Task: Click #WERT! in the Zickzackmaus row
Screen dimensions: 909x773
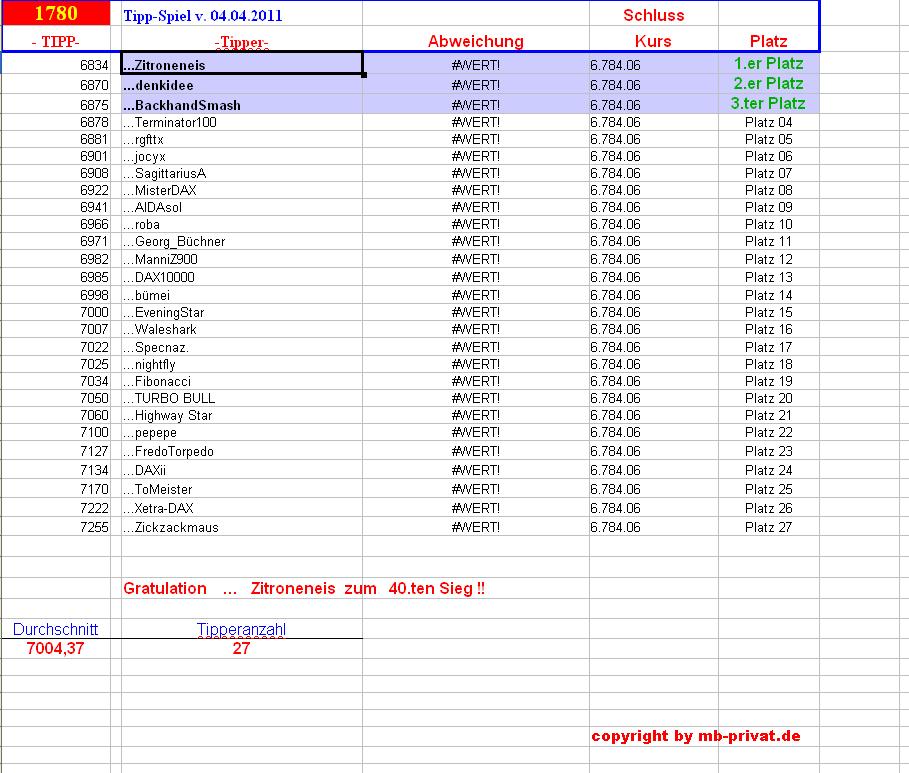Action: [x=475, y=527]
